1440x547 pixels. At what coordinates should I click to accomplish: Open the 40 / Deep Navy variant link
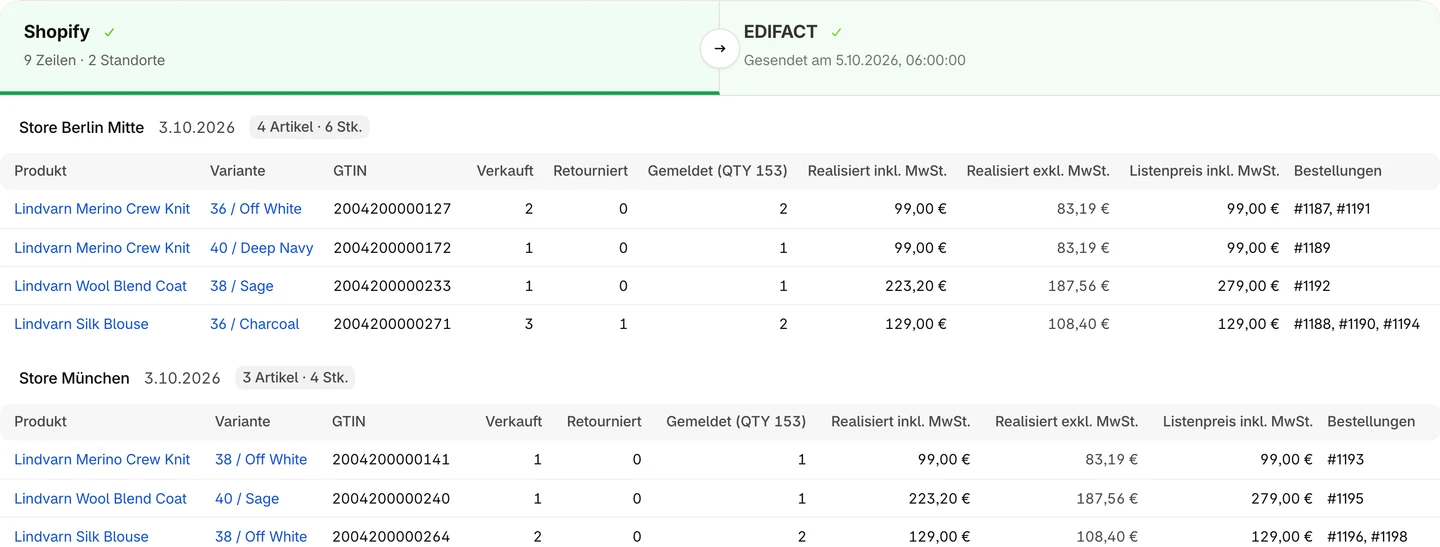(x=262, y=248)
